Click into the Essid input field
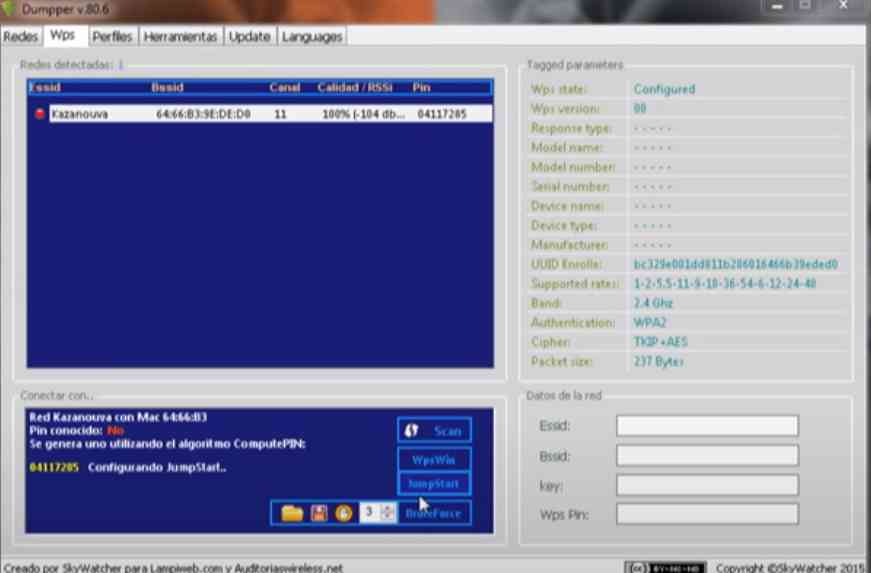871x573 pixels. [x=707, y=426]
